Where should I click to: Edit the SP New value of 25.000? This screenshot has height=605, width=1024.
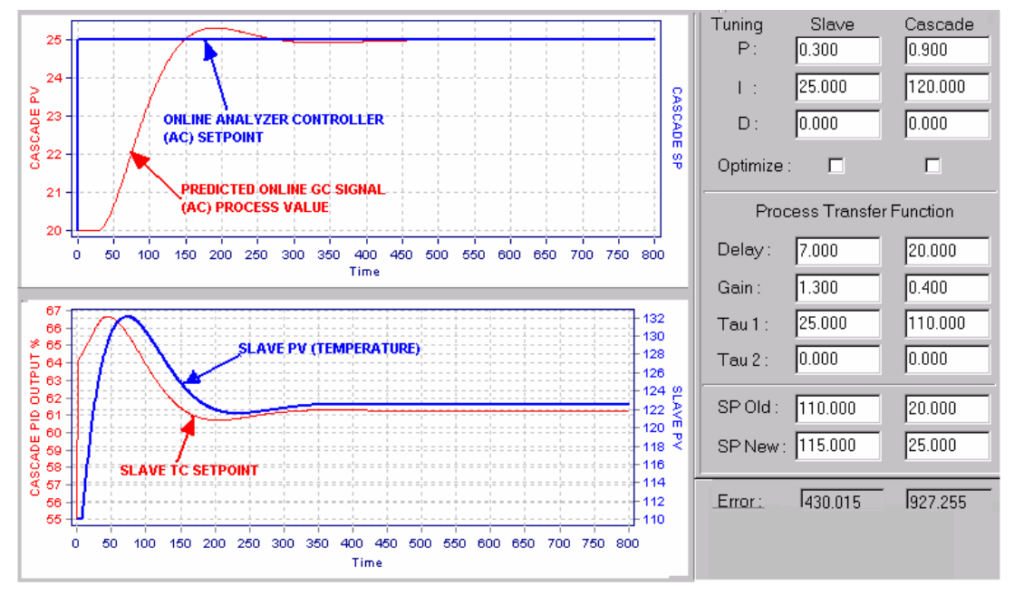(947, 445)
